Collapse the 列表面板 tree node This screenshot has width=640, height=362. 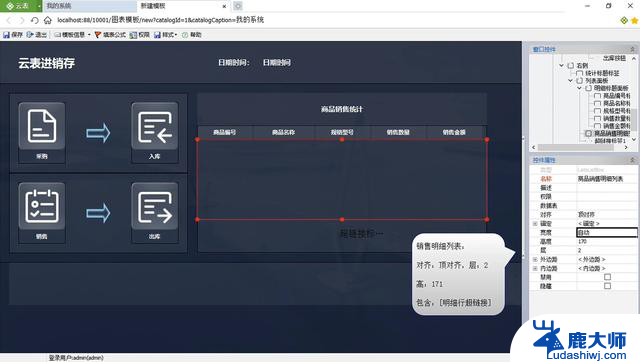(571, 80)
